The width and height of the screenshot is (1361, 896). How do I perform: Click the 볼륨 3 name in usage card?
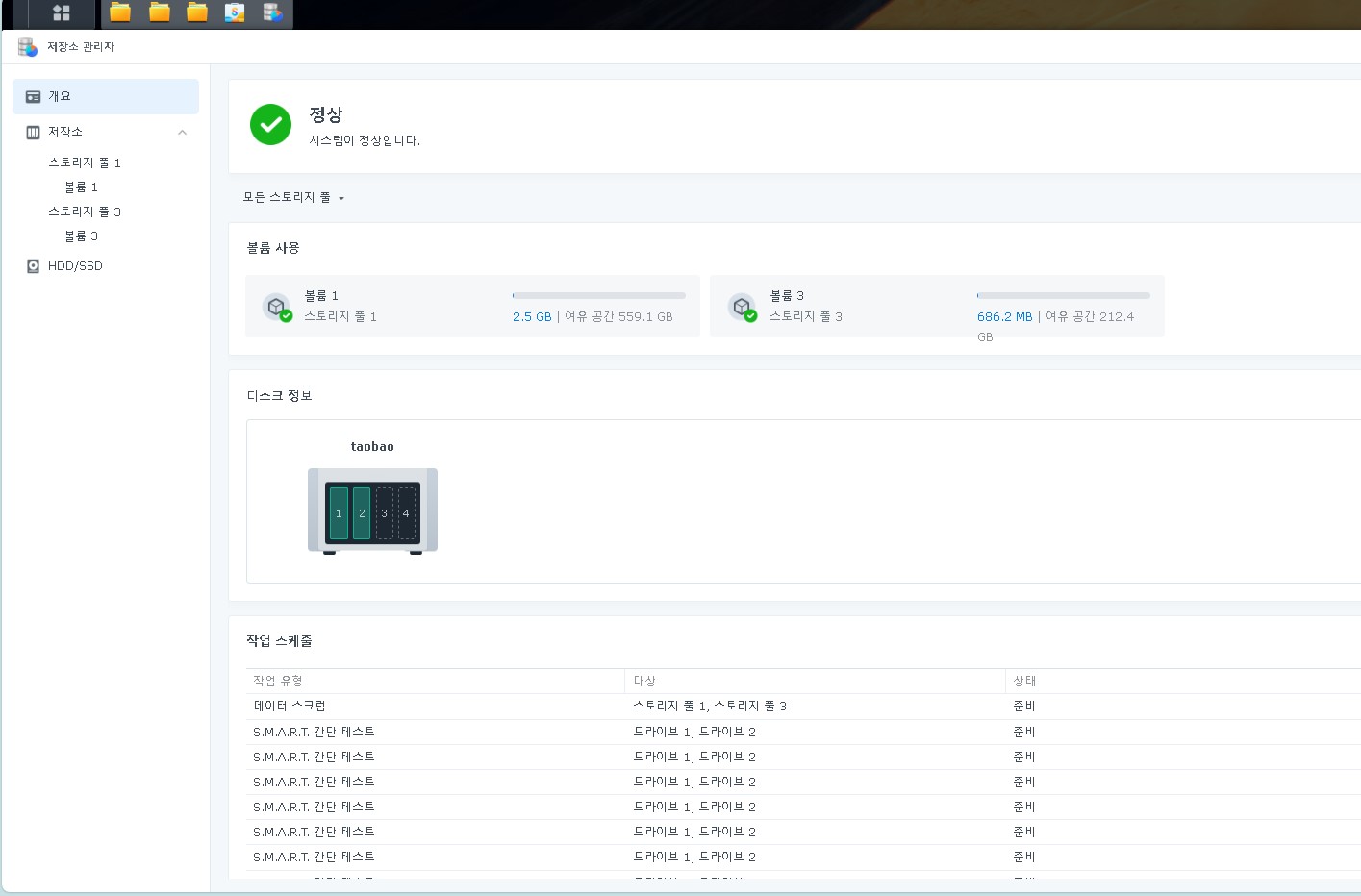(x=787, y=295)
